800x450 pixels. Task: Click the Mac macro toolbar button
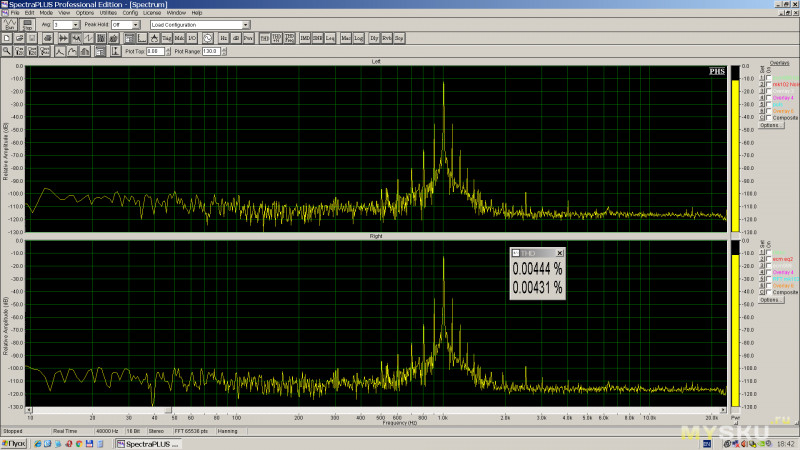[x=345, y=38]
